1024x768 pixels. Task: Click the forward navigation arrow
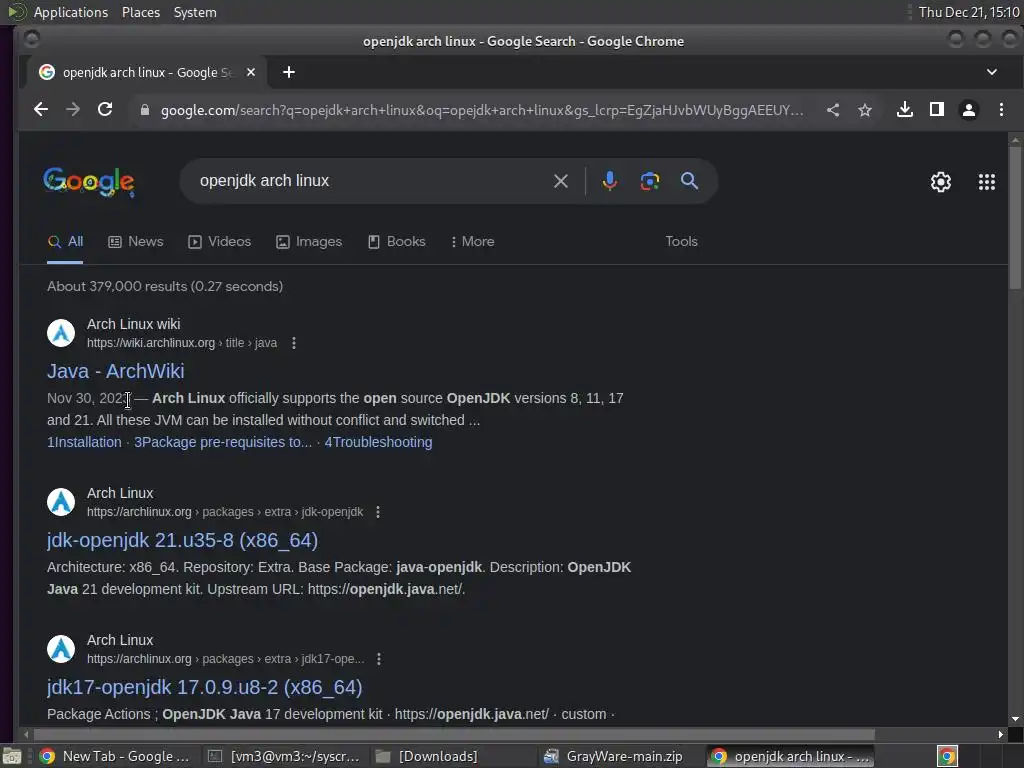[x=72, y=110]
